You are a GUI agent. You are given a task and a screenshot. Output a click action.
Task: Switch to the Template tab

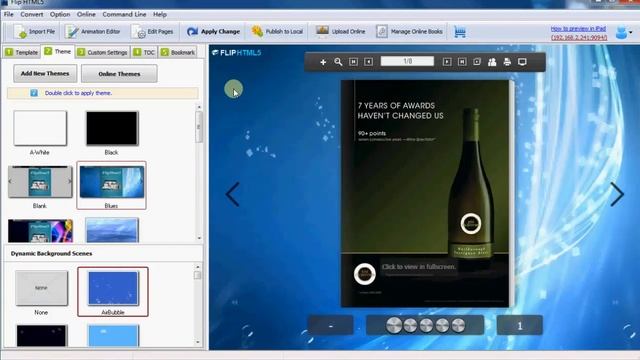[x=22, y=52]
